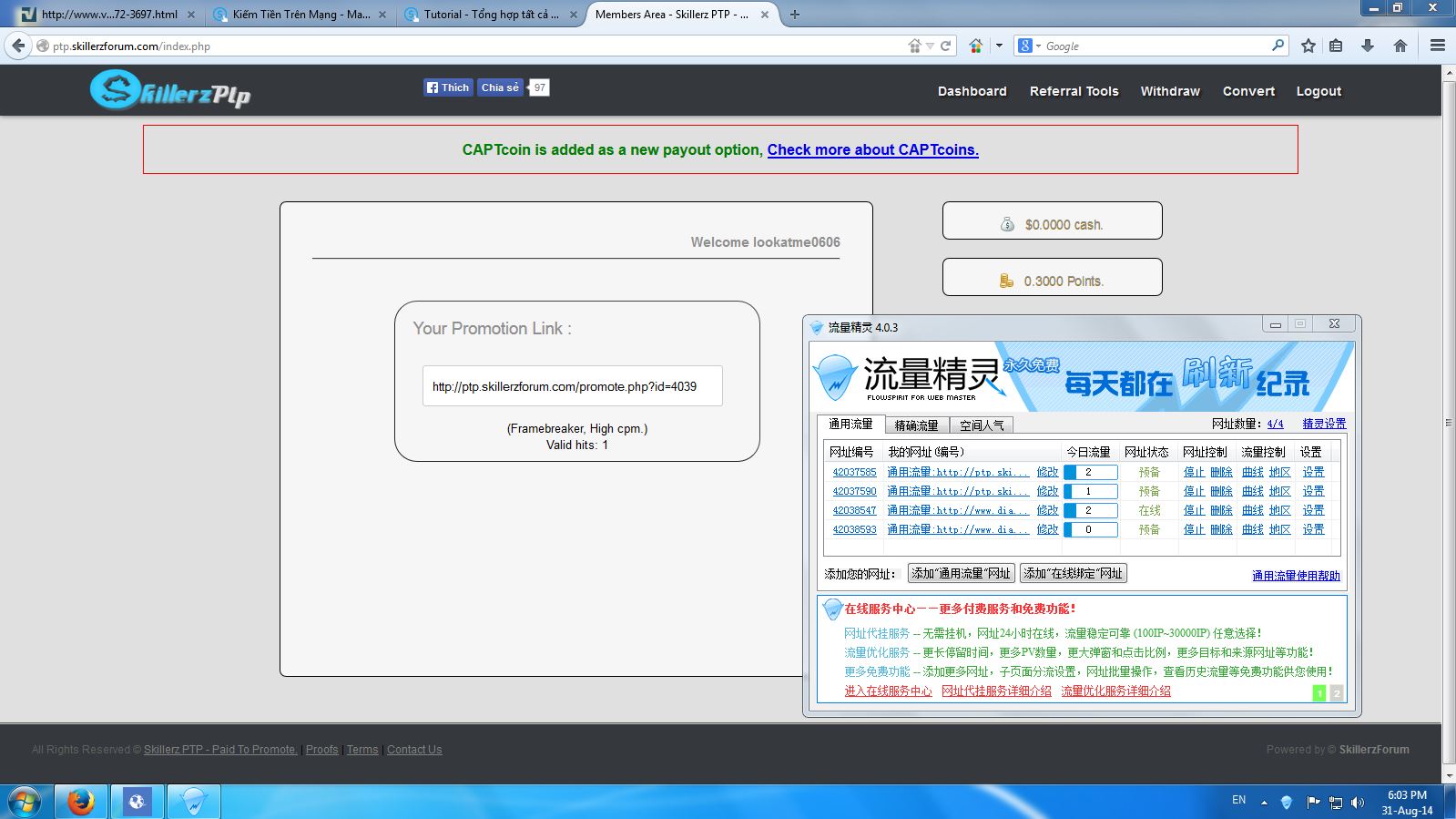
Task: Select the 精确流量 tab in flow spirit
Action: coord(916,425)
